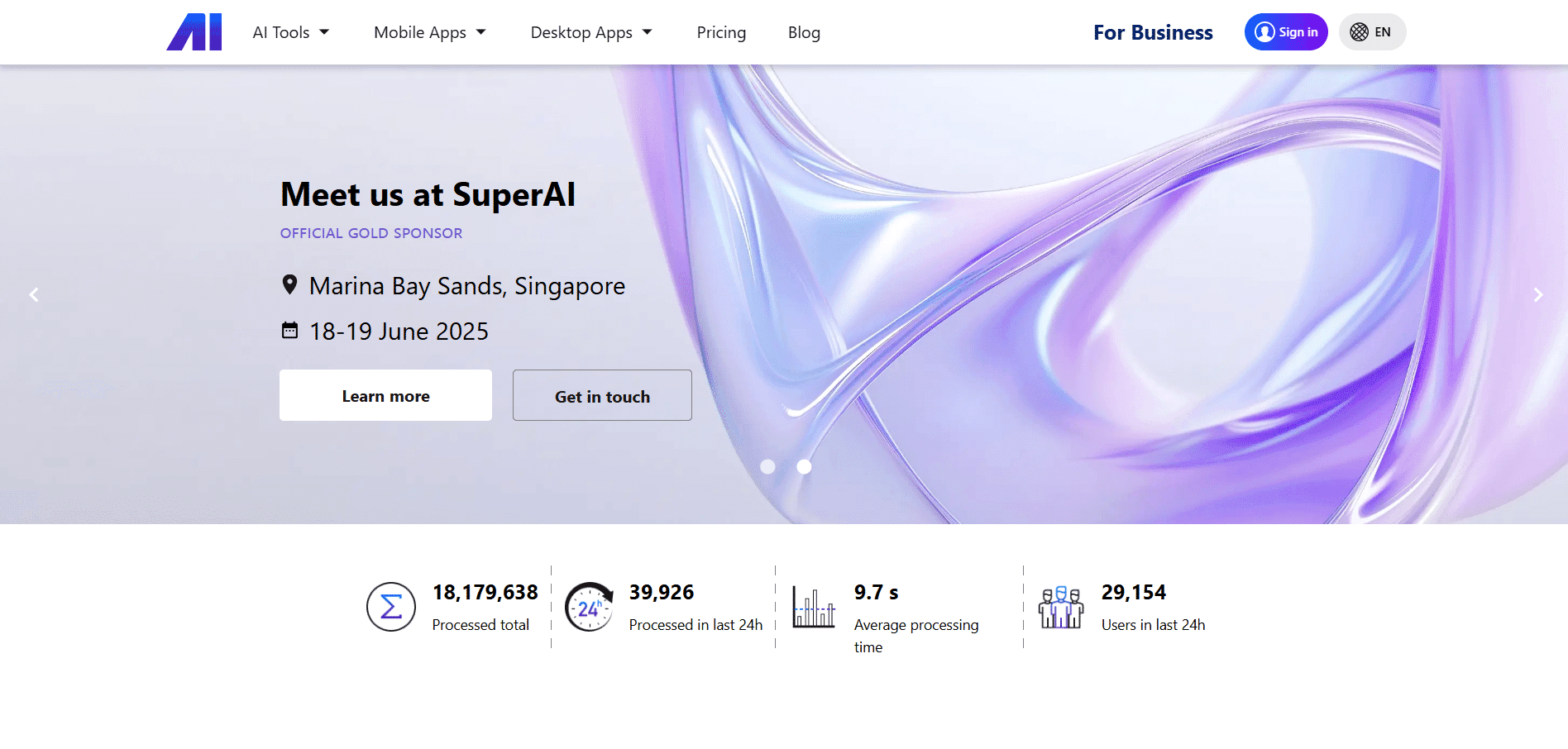Open the EN language selector
This screenshot has width=1568, height=749.
pos(1372,32)
